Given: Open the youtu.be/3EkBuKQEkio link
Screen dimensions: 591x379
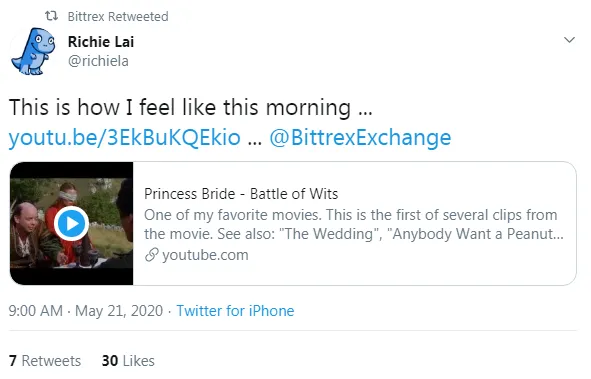Looking at the screenshot, I should pos(124,138).
